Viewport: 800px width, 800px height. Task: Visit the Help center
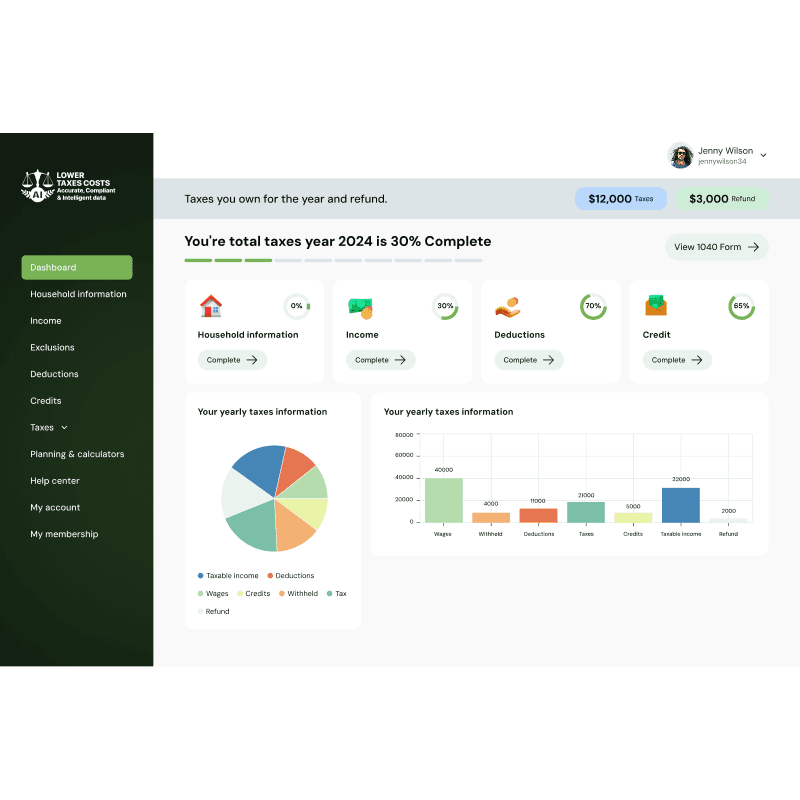point(55,481)
